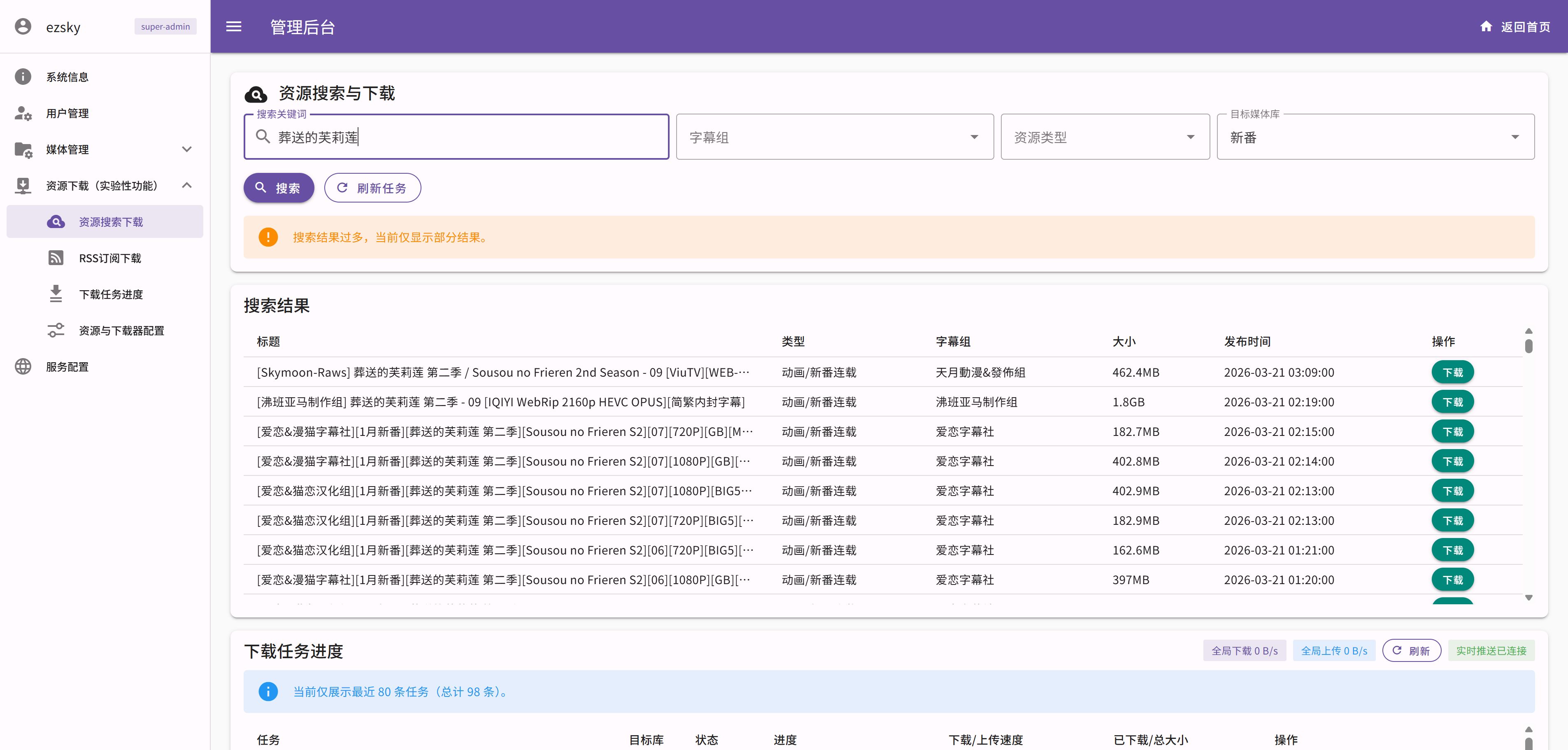Select 资源搜索下载 in sidebar menu
The image size is (1568, 750).
pos(111,222)
